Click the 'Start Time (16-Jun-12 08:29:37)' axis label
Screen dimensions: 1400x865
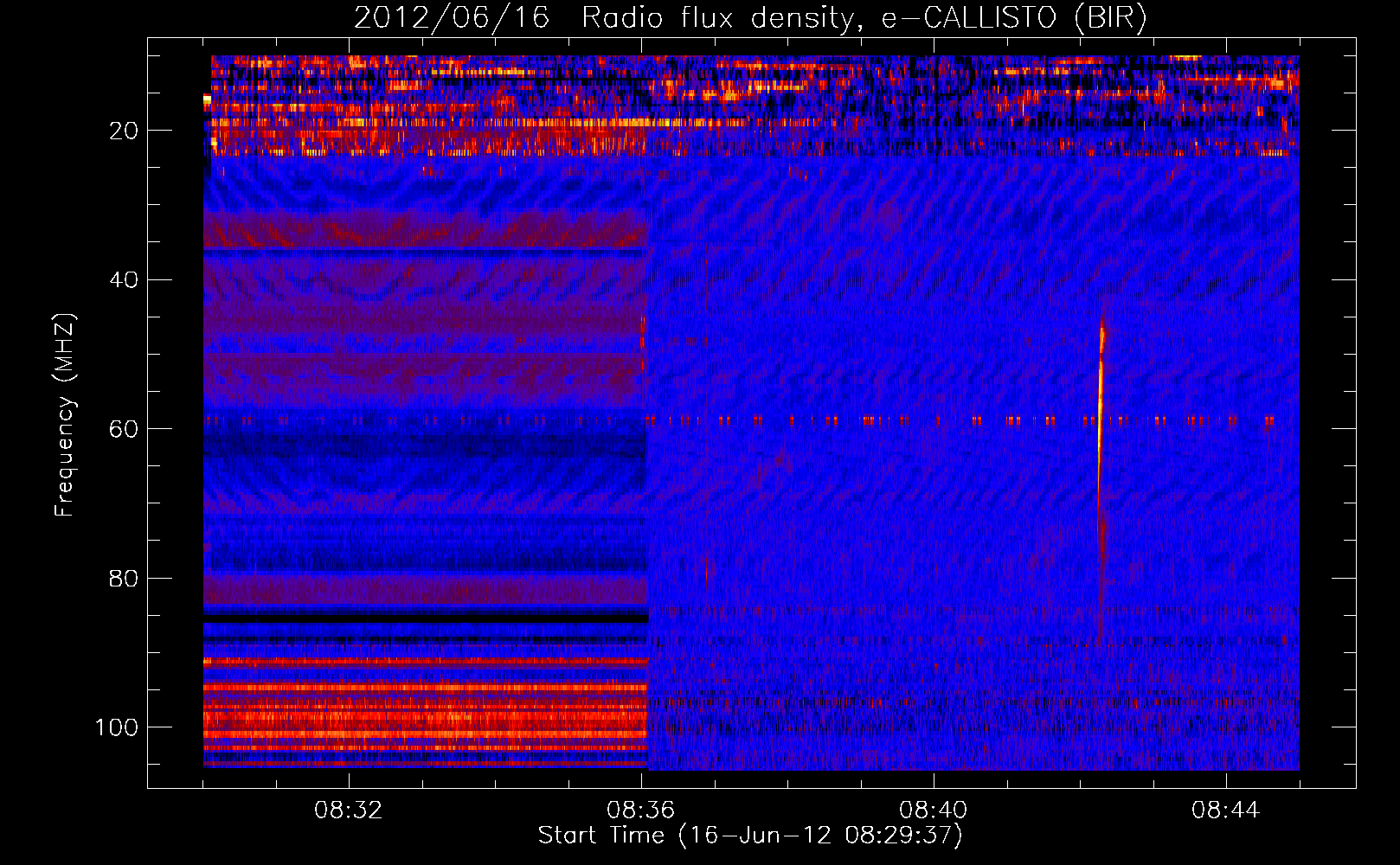[750, 836]
